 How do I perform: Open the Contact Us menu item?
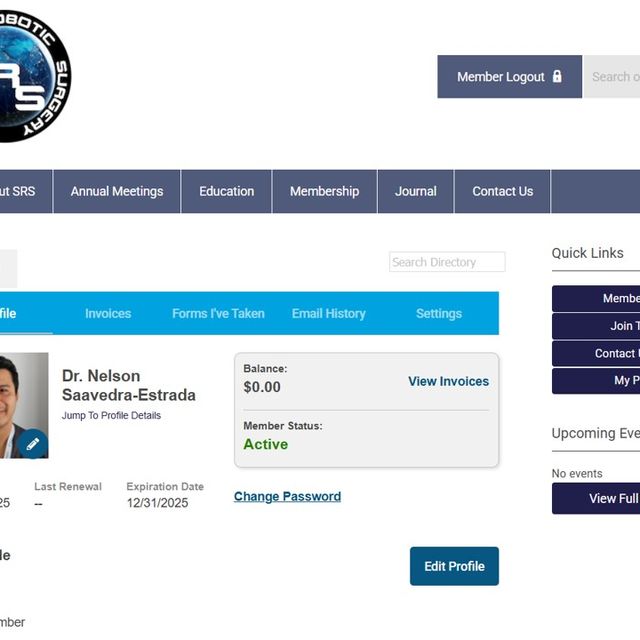502,192
